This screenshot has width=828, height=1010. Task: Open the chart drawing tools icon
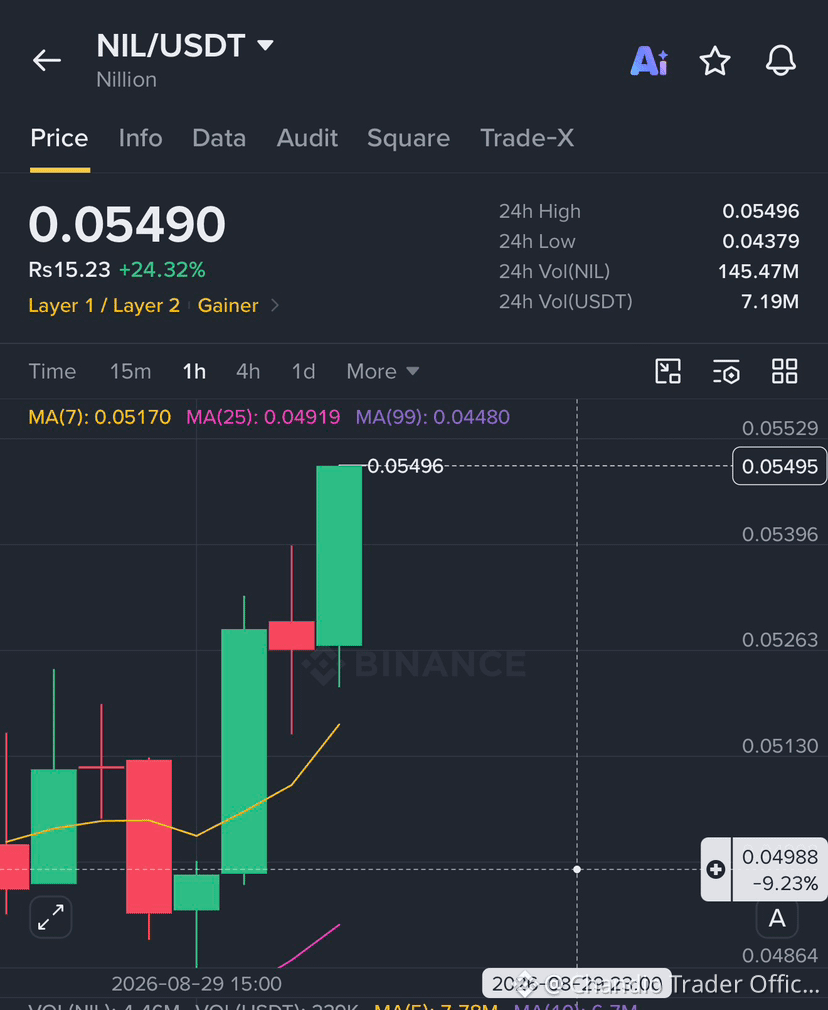pos(668,371)
